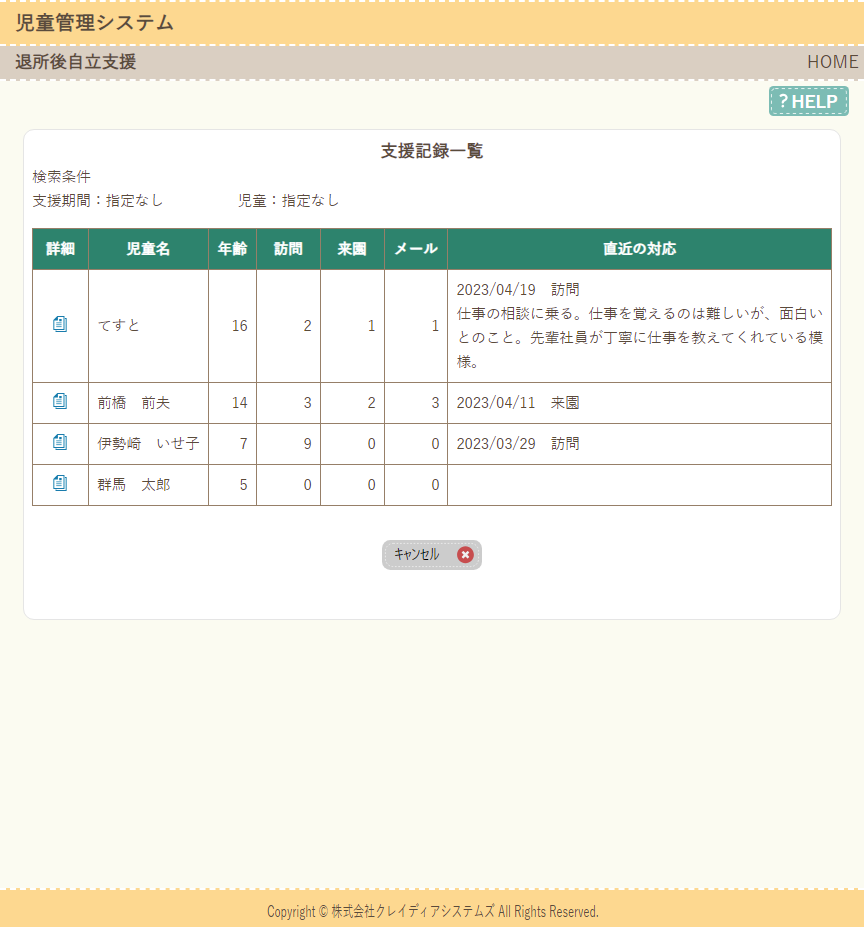Click the 児童名 column header

tap(148, 249)
